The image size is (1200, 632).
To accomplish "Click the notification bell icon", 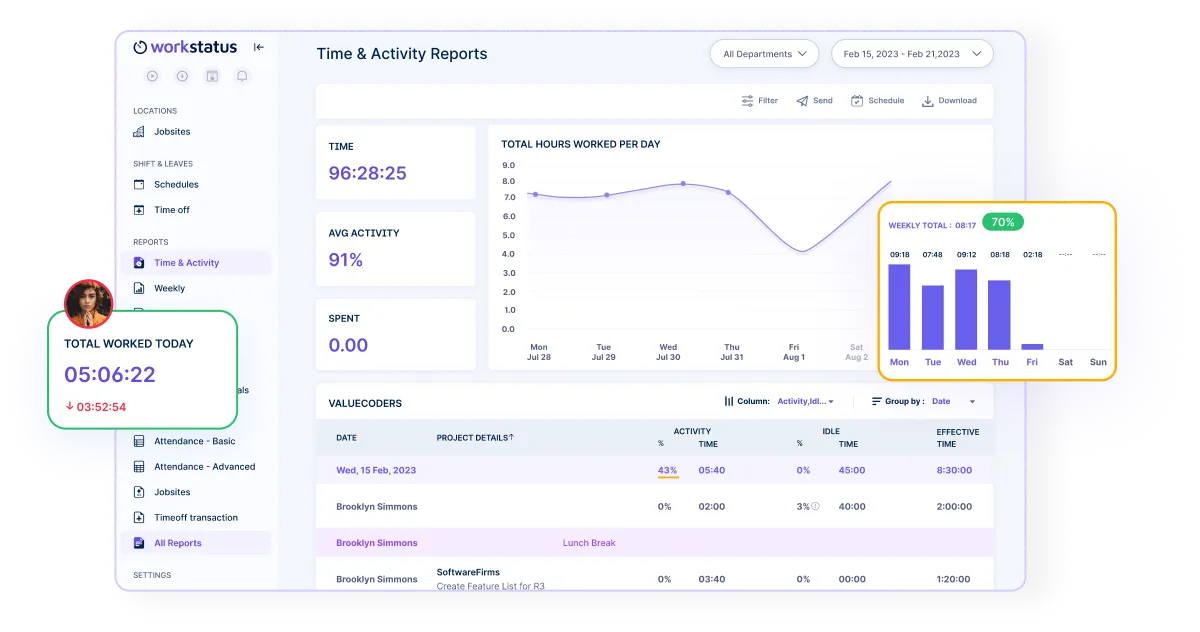I will 242,76.
